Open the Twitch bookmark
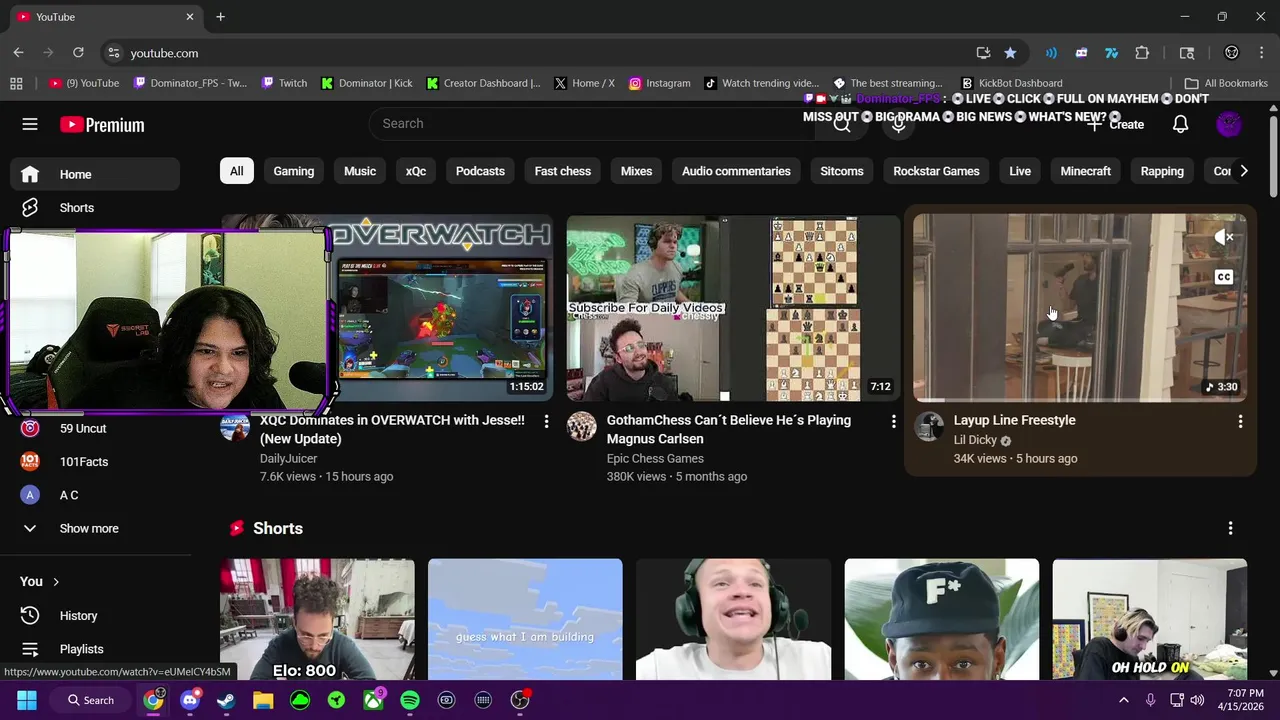The image size is (1280, 720). (x=284, y=83)
